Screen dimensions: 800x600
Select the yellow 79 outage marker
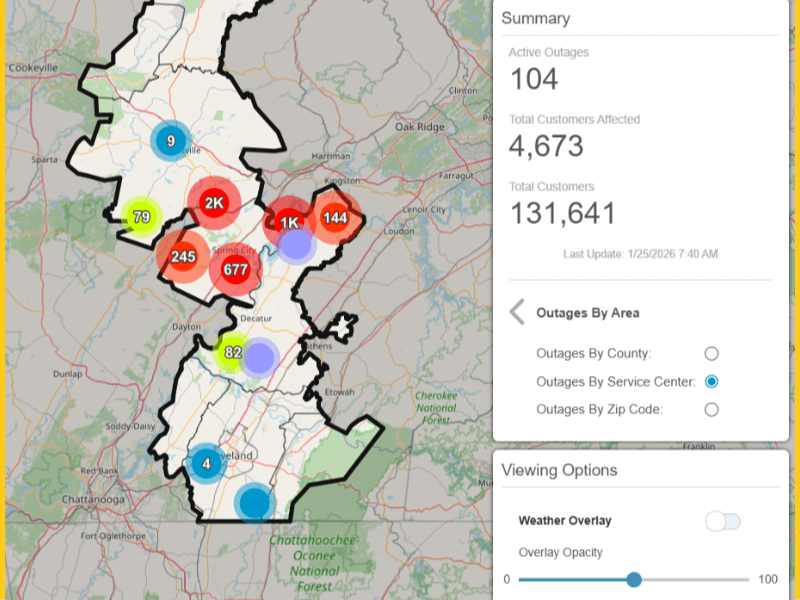click(141, 216)
